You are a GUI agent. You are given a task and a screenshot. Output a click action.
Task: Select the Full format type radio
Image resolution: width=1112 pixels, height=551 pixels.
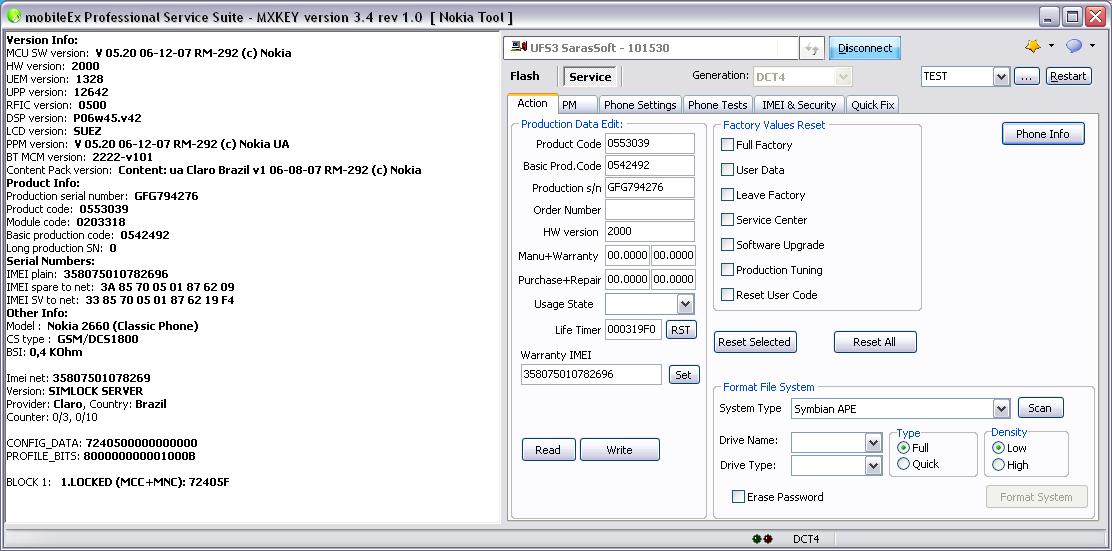[x=904, y=447]
